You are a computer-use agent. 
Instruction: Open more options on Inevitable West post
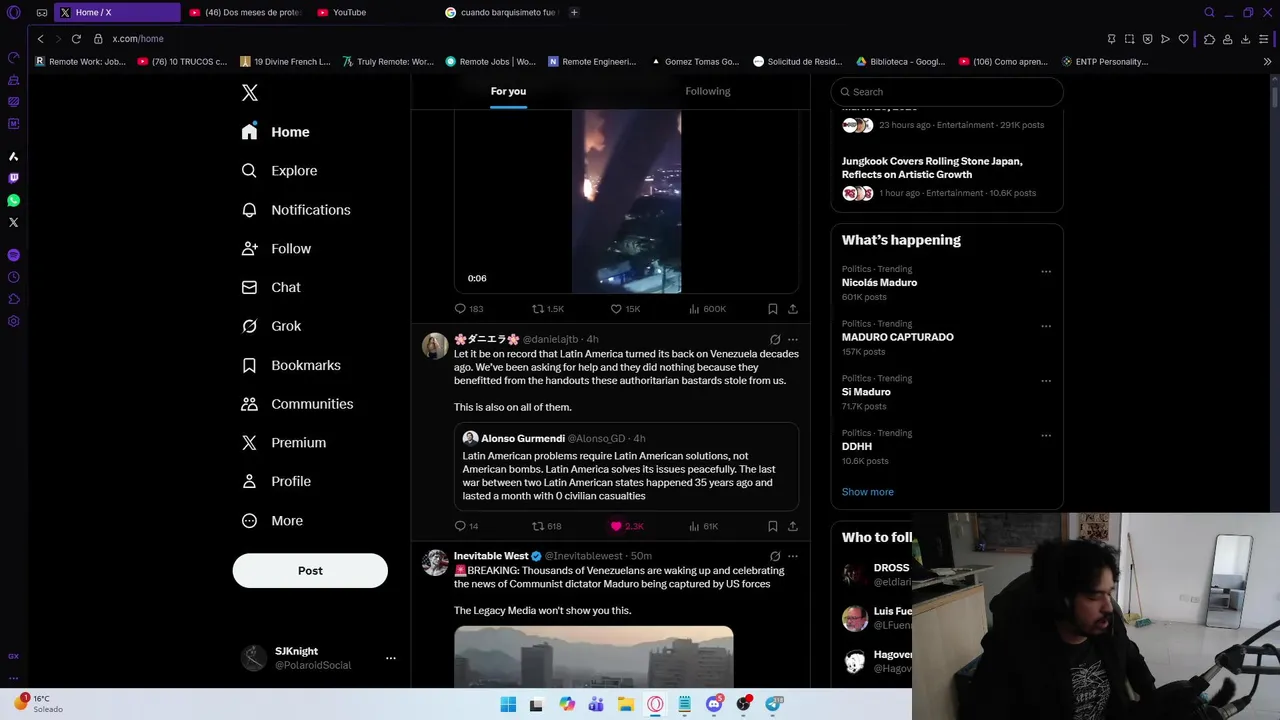tap(793, 556)
